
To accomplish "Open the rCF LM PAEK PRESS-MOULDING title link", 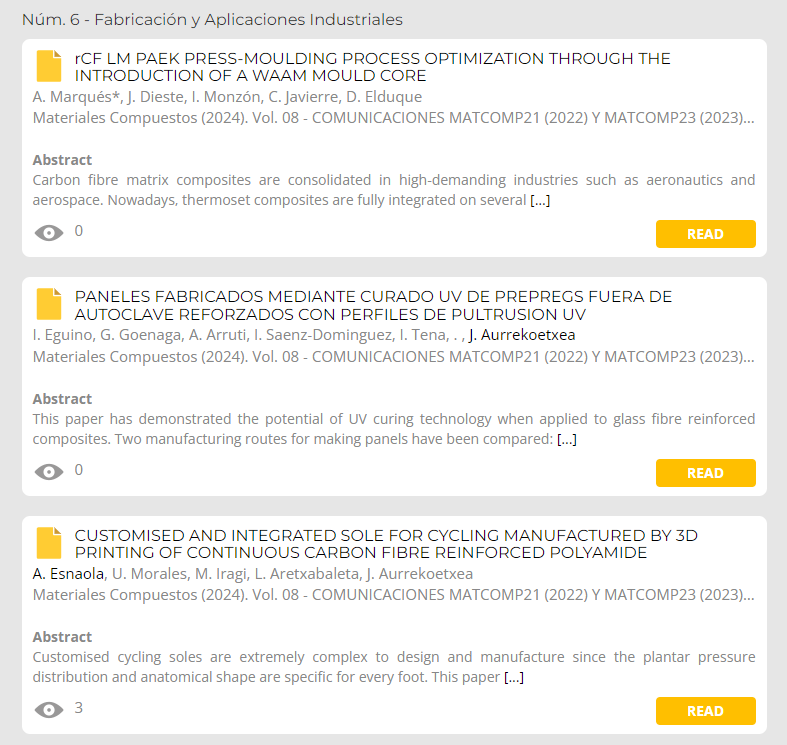I will pos(372,67).
